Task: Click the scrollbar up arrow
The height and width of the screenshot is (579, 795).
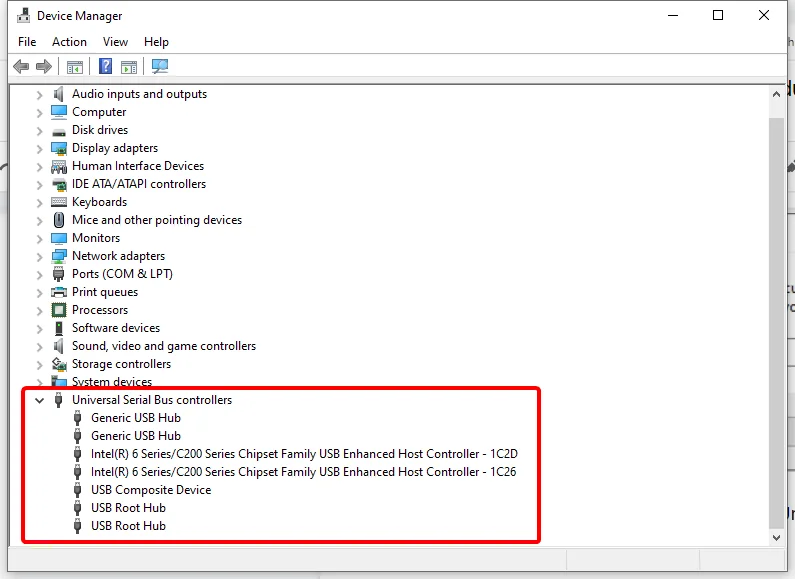Action: (x=776, y=94)
